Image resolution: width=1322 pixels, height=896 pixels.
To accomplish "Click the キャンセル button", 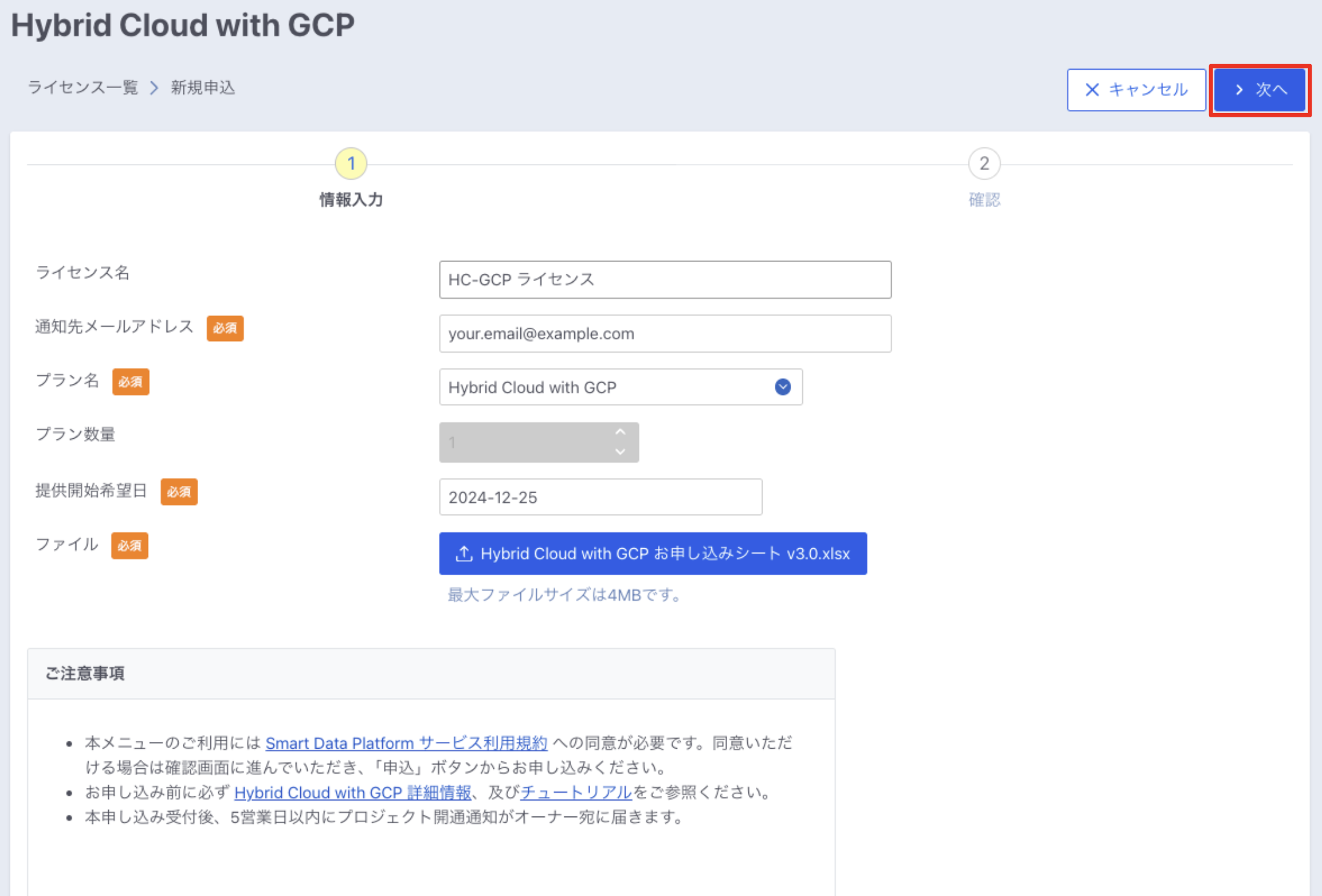I will (1136, 90).
